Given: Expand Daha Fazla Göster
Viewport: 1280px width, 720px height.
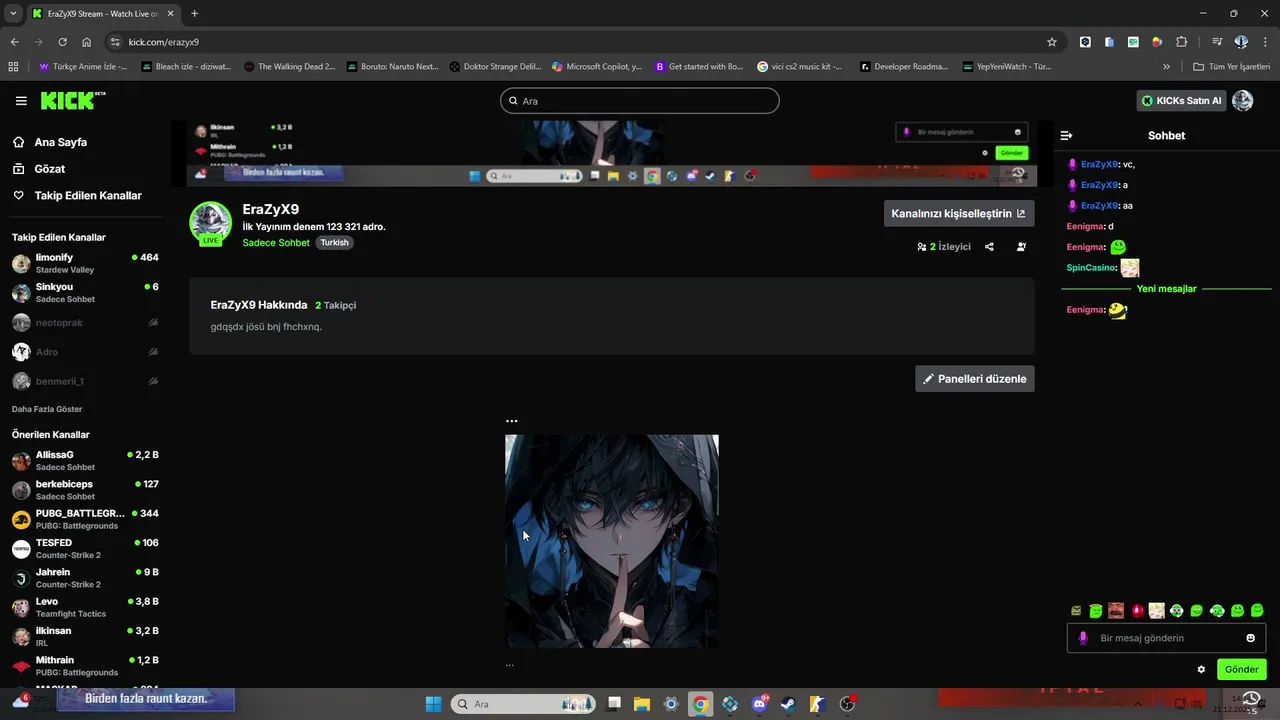Looking at the screenshot, I should (47, 409).
